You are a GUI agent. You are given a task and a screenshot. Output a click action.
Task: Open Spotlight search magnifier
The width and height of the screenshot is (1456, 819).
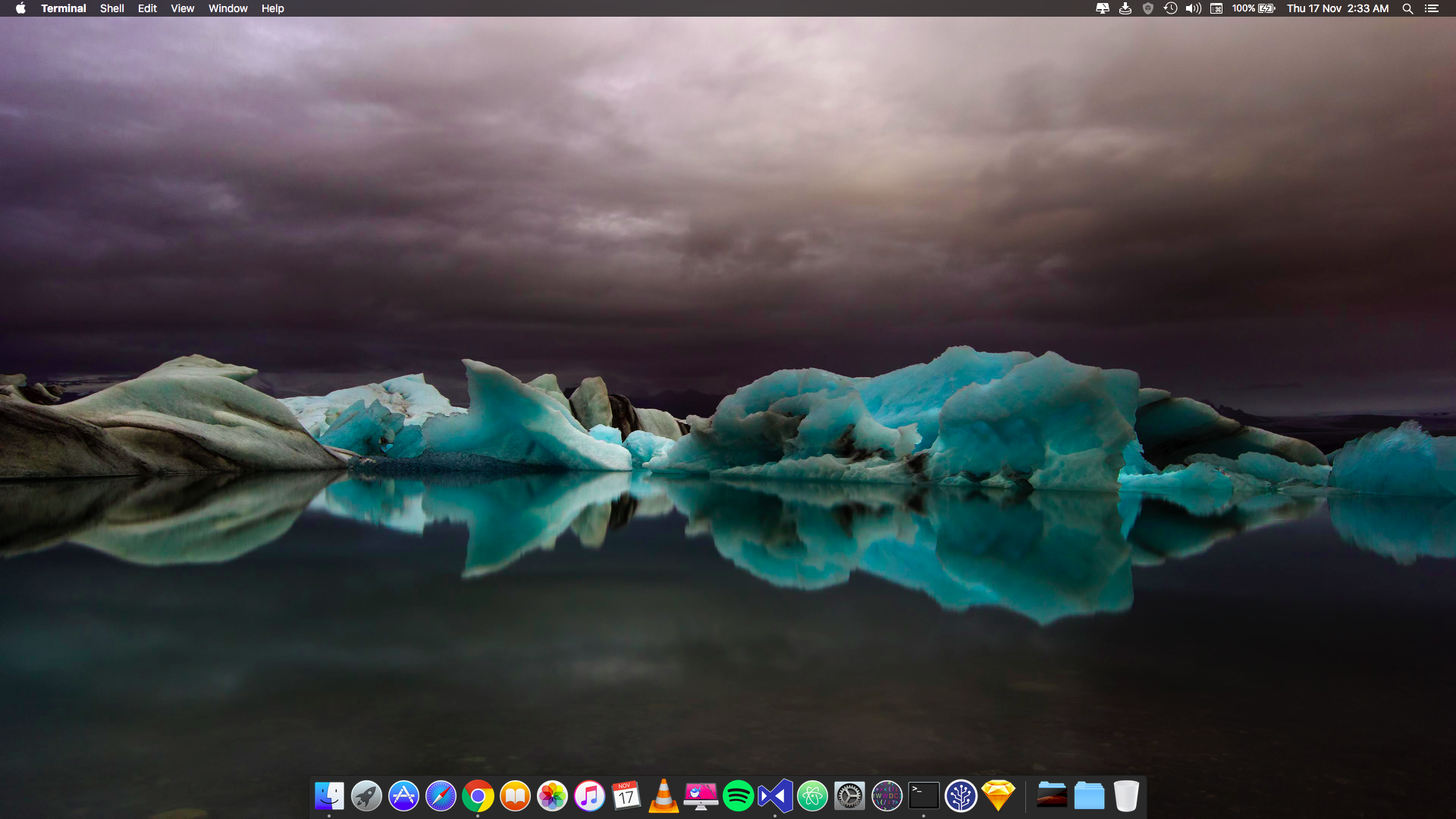coord(1407,8)
